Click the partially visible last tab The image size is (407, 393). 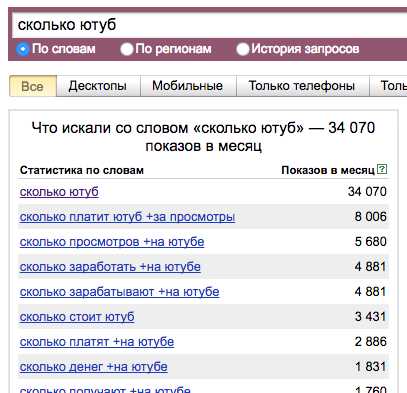point(388,86)
